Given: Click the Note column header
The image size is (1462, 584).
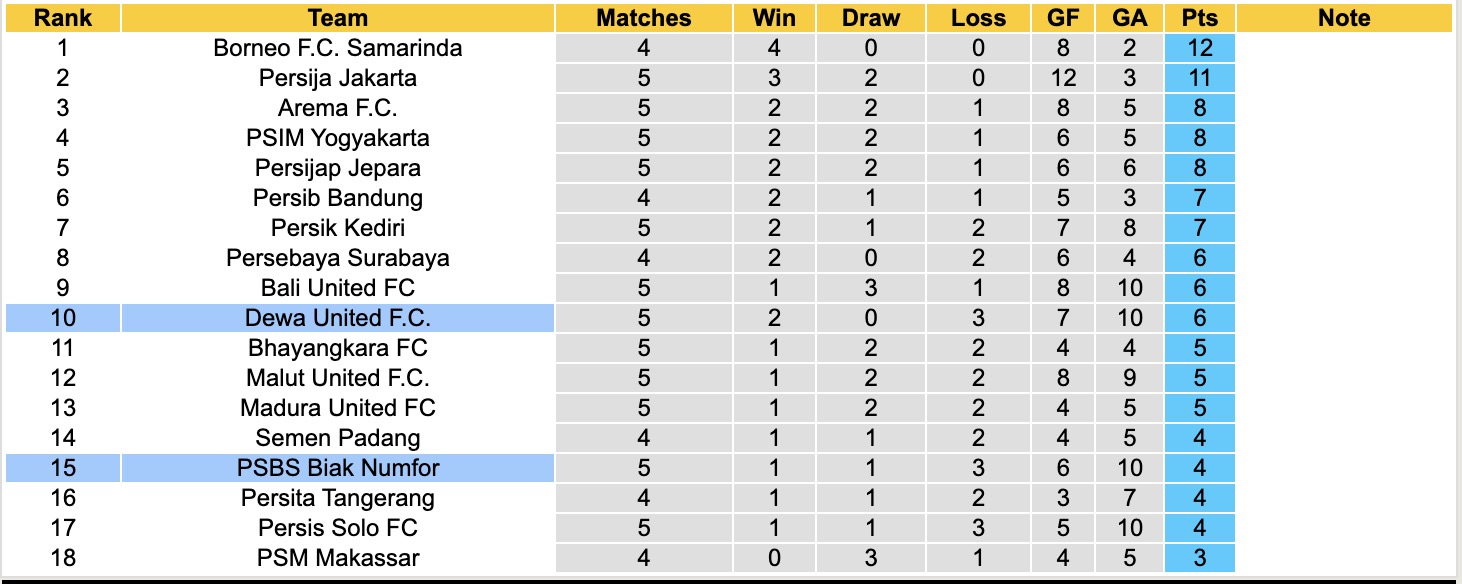Looking at the screenshot, I should 1344,18.
